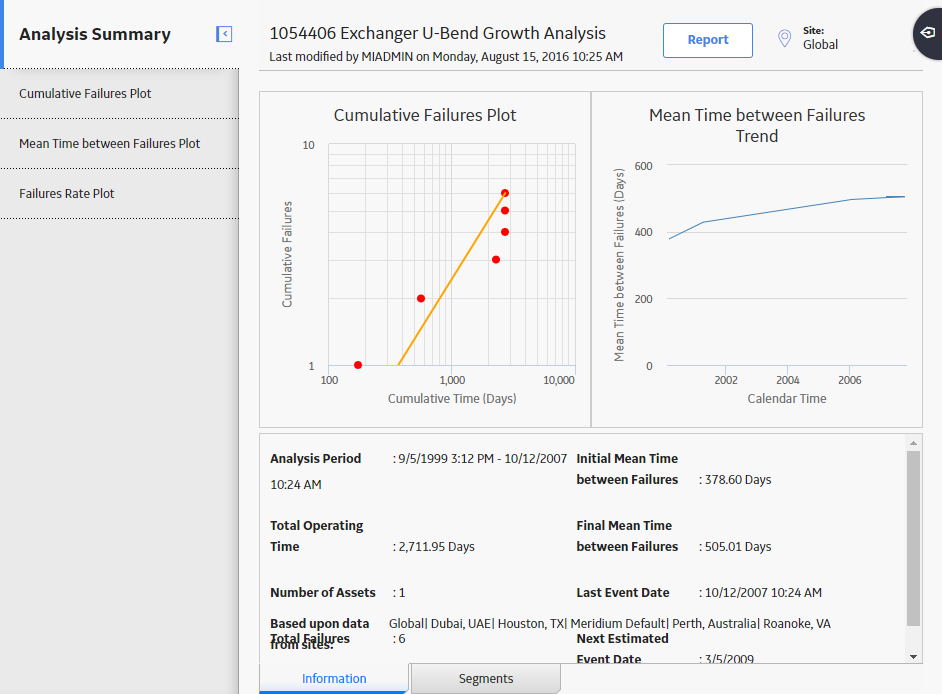The height and width of the screenshot is (694, 942).
Task: Click the Calendar Time axis label
Action: click(x=786, y=398)
